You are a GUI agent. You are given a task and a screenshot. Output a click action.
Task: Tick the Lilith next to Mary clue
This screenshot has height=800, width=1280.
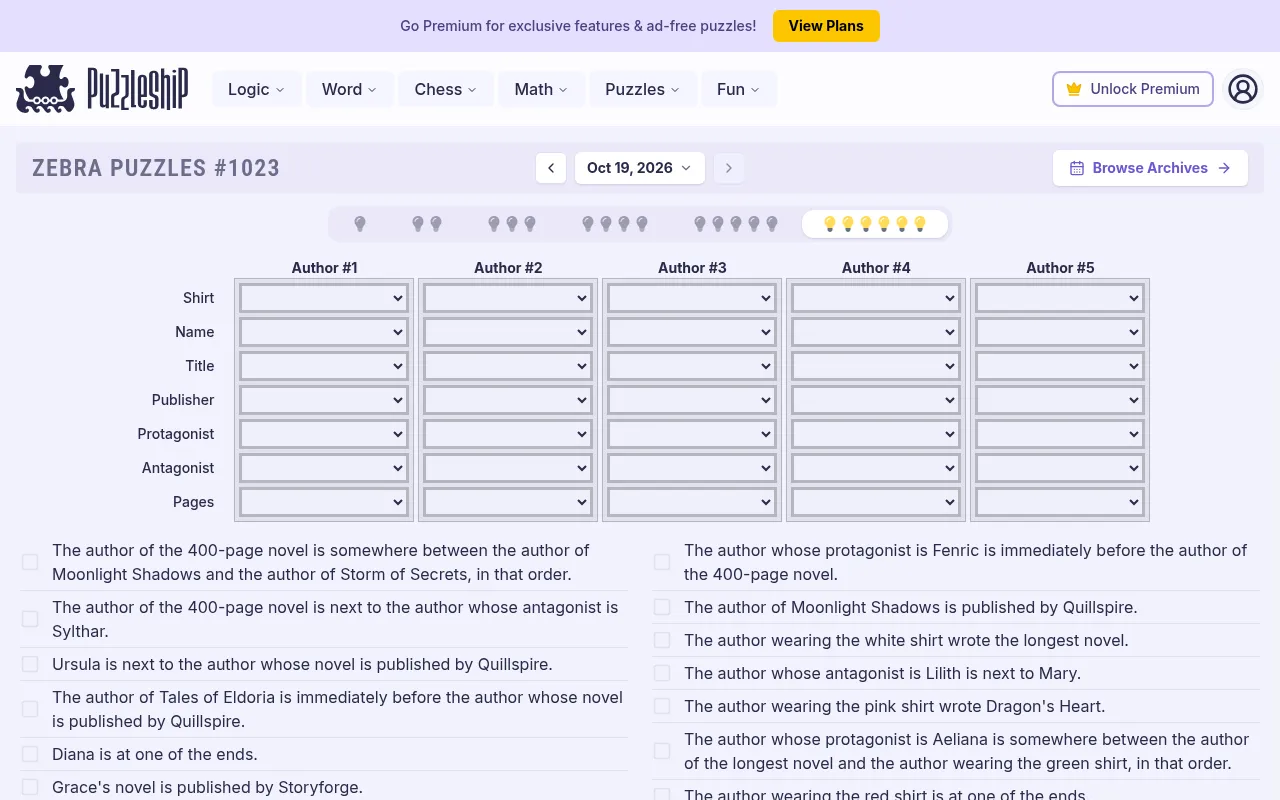662,673
